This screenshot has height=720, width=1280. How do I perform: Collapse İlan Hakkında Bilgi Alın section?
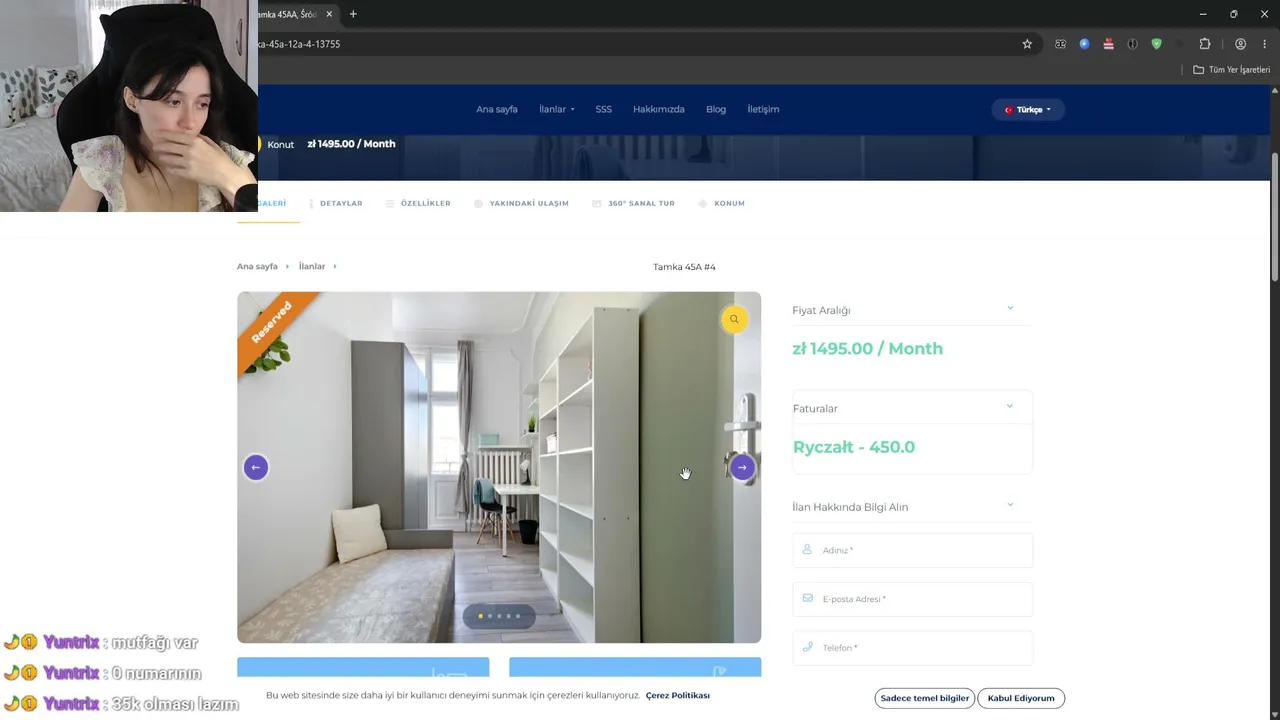[x=1010, y=505]
